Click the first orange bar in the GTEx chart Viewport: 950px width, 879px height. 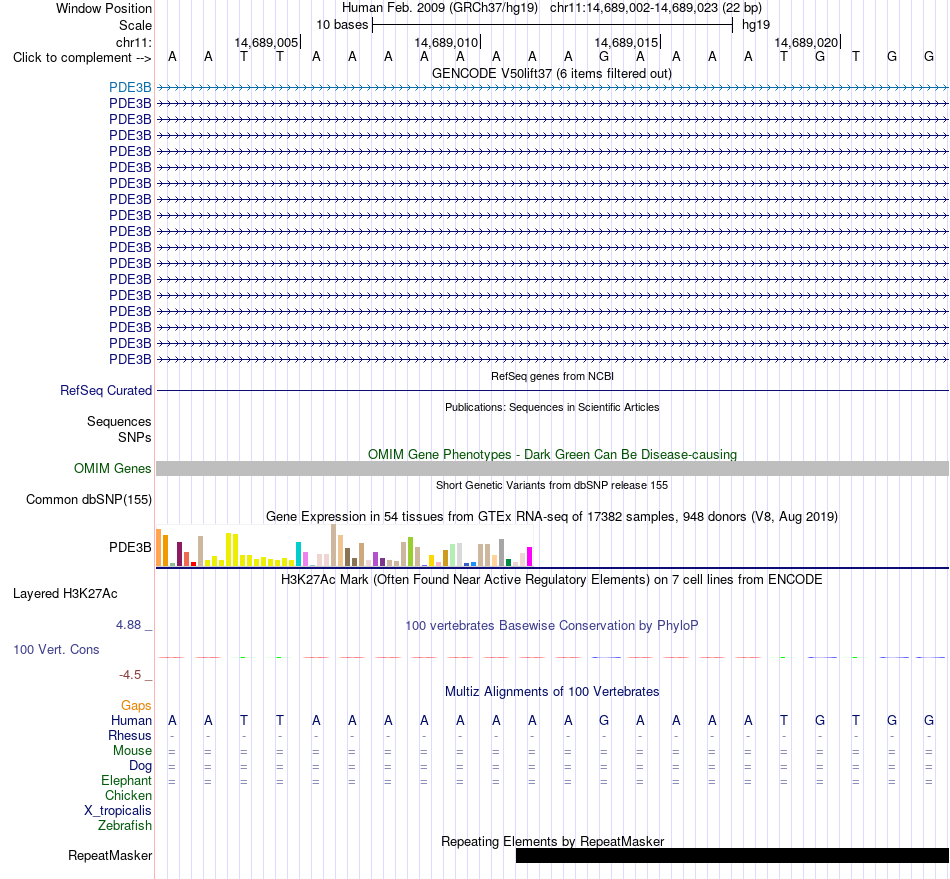pos(159,548)
